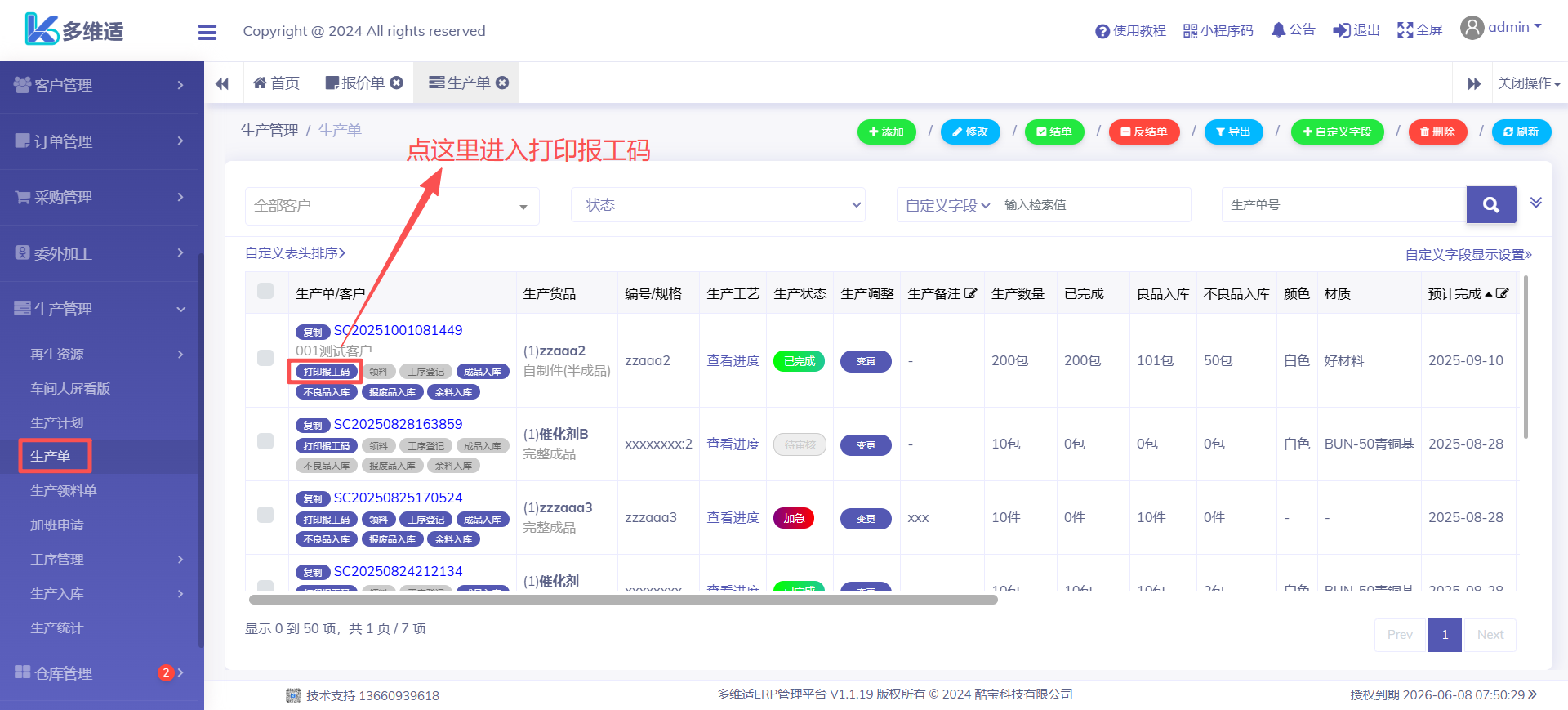The height and width of the screenshot is (710, 1568).
Task: Check the row for SC20250828163859
Action: point(265,441)
